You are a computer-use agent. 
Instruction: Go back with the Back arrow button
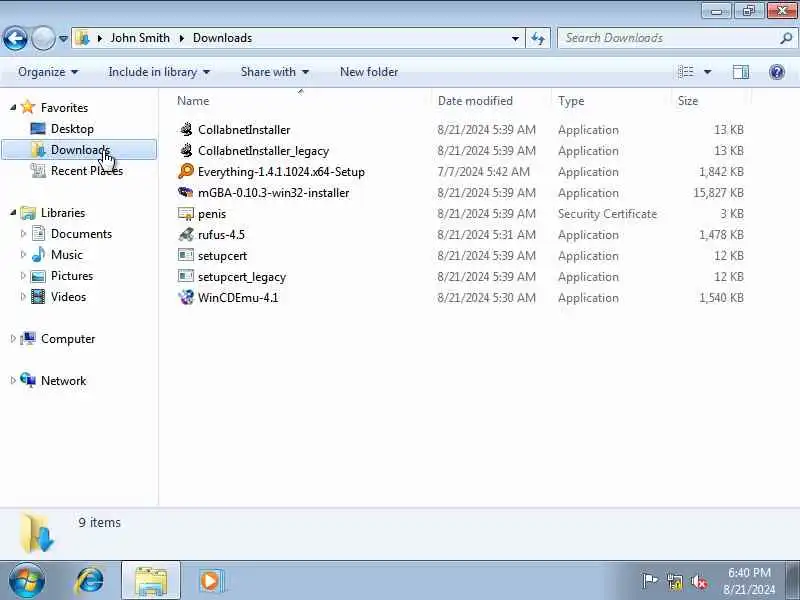tap(15, 38)
